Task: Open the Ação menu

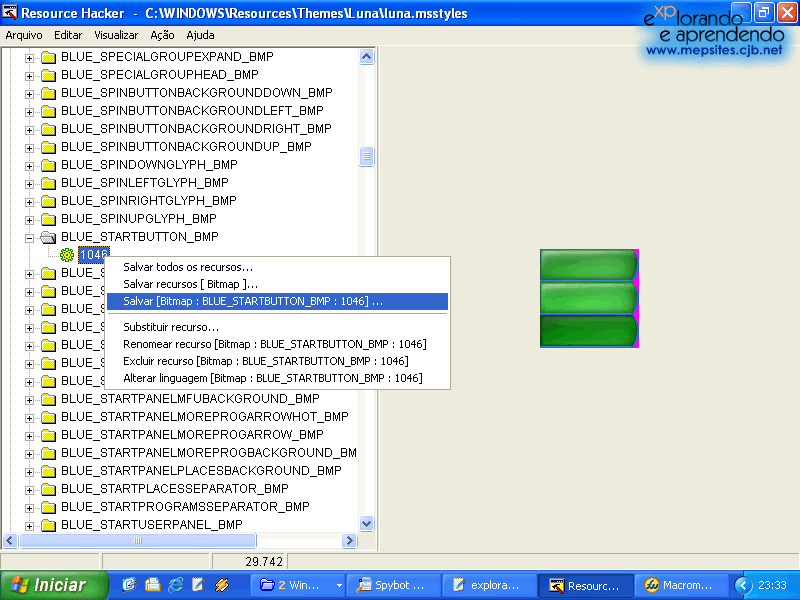Action: click(x=162, y=35)
